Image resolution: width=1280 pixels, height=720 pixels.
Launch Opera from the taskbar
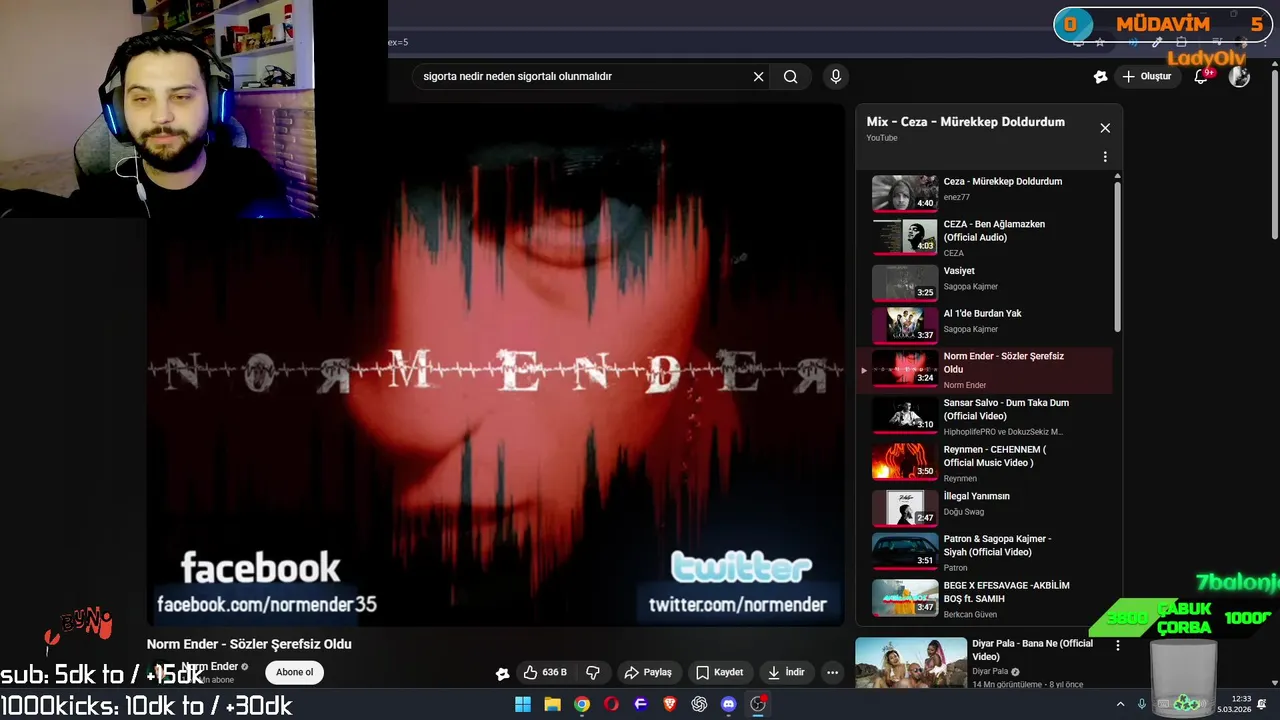coord(611,704)
